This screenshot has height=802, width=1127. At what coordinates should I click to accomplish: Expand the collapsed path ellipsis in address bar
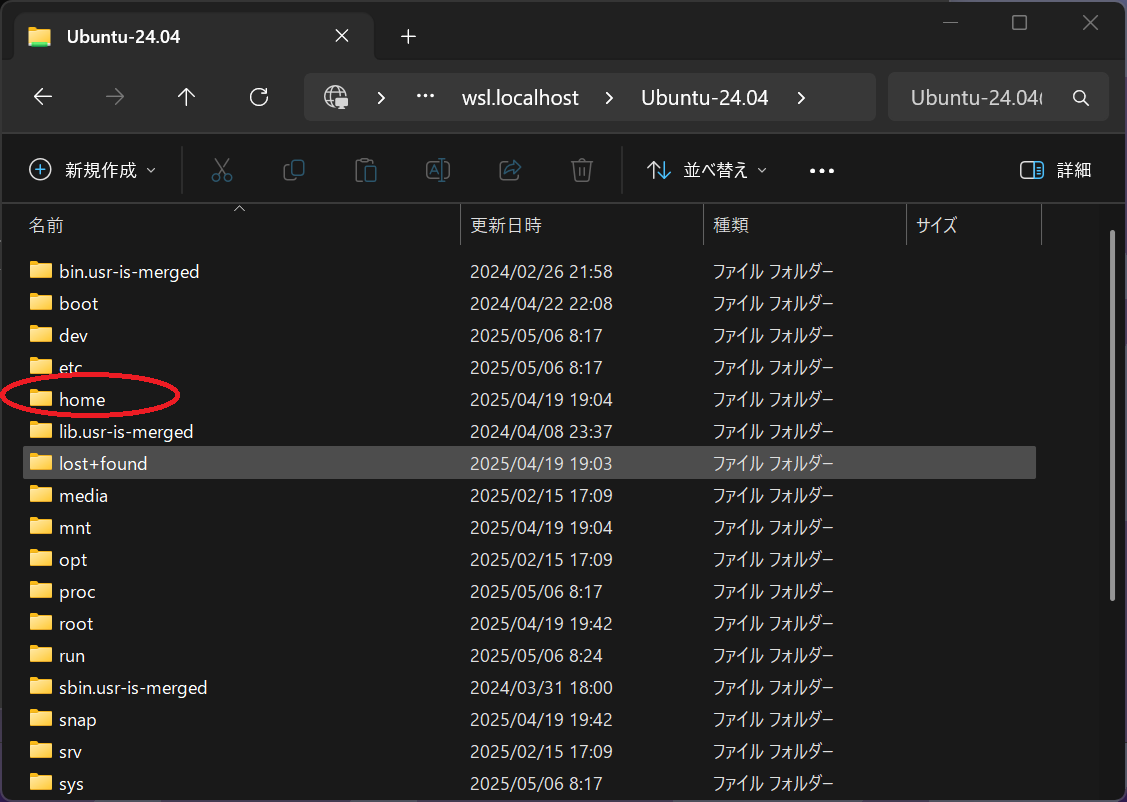426,96
